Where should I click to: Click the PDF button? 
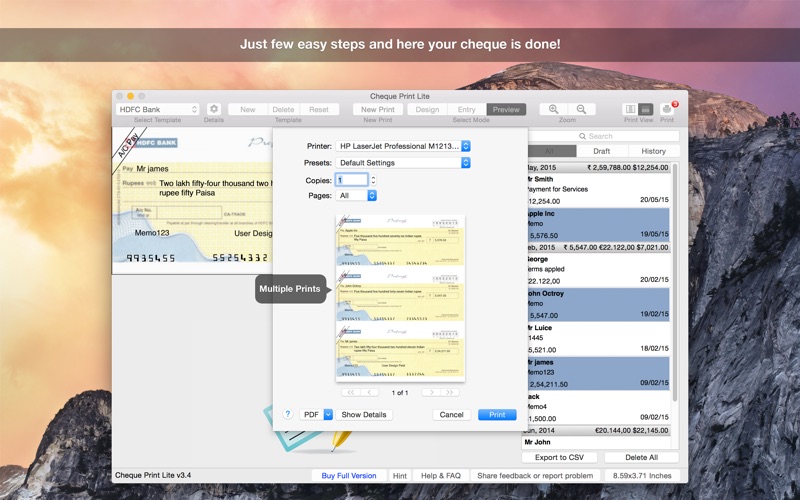coord(311,414)
